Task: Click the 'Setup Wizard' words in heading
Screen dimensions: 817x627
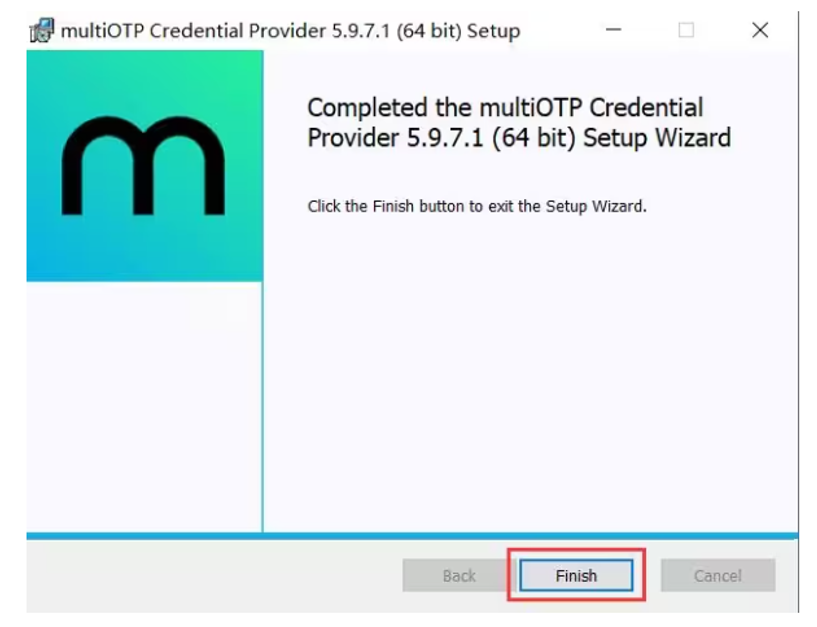Action: click(657, 138)
